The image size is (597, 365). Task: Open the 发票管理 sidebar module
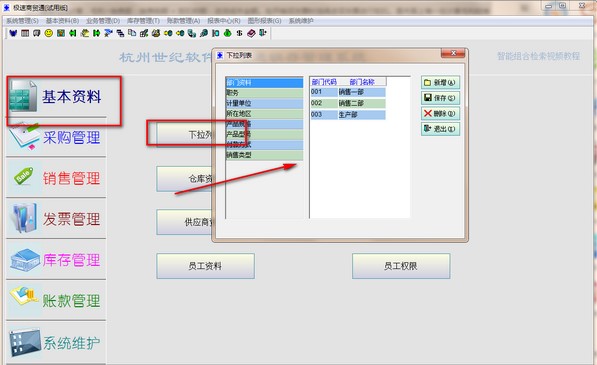(56, 219)
